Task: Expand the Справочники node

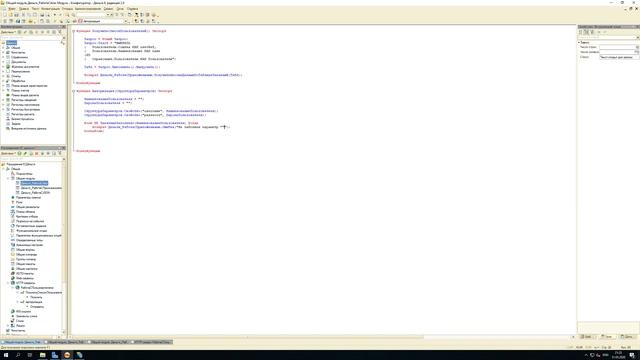Action: [3, 57]
